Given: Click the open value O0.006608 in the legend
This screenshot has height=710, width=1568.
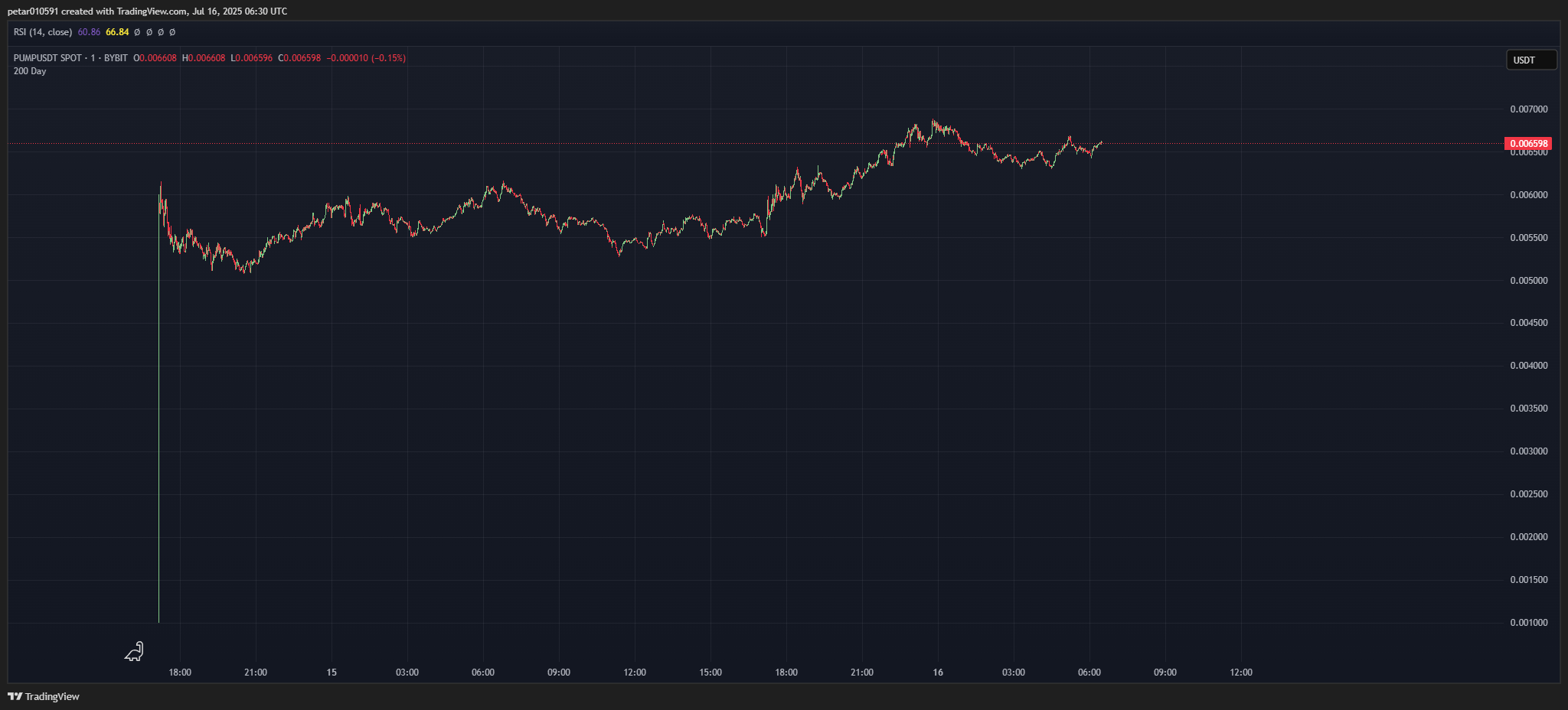Looking at the screenshot, I should pyautogui.click(x=155, y=57).
